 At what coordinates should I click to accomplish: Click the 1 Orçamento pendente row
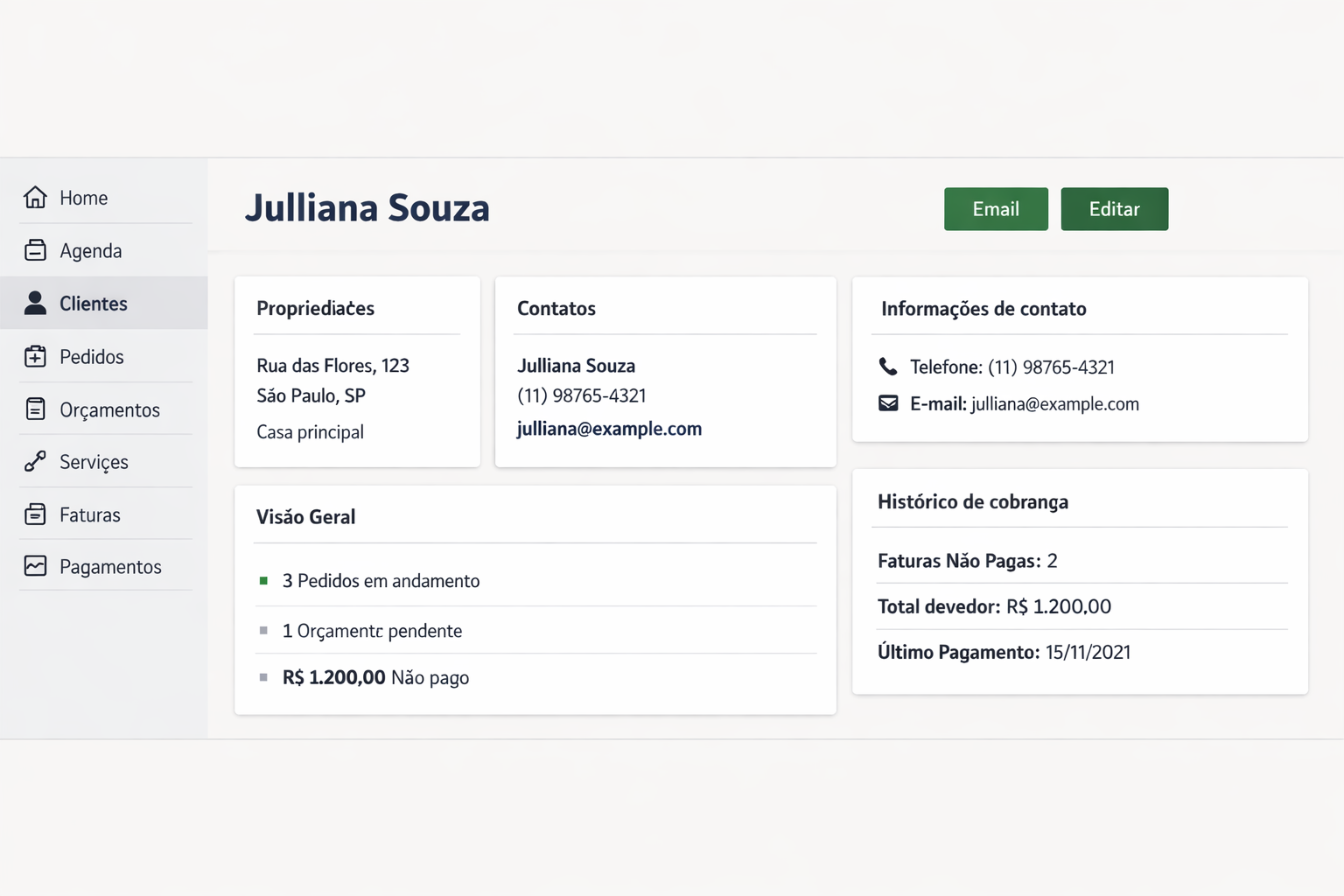372,631
